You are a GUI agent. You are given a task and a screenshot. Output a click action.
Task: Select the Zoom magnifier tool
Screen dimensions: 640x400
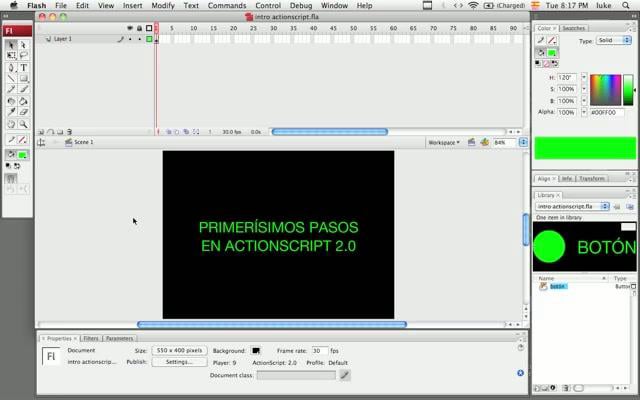tap(23, 124)
